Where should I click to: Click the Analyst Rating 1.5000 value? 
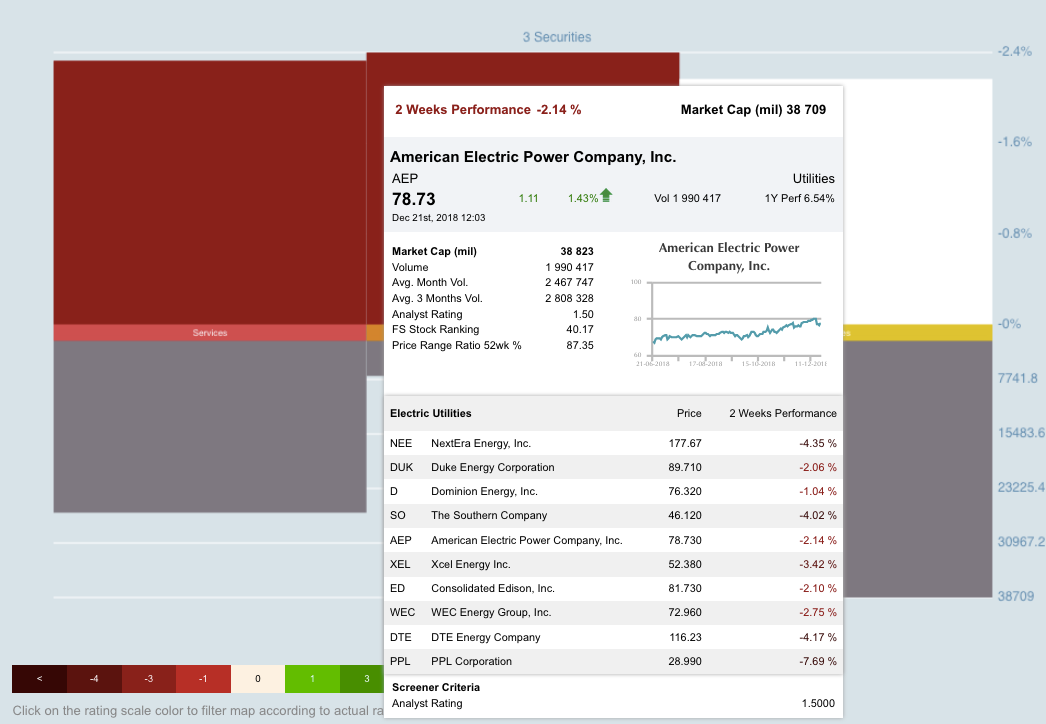coord(818,703)
